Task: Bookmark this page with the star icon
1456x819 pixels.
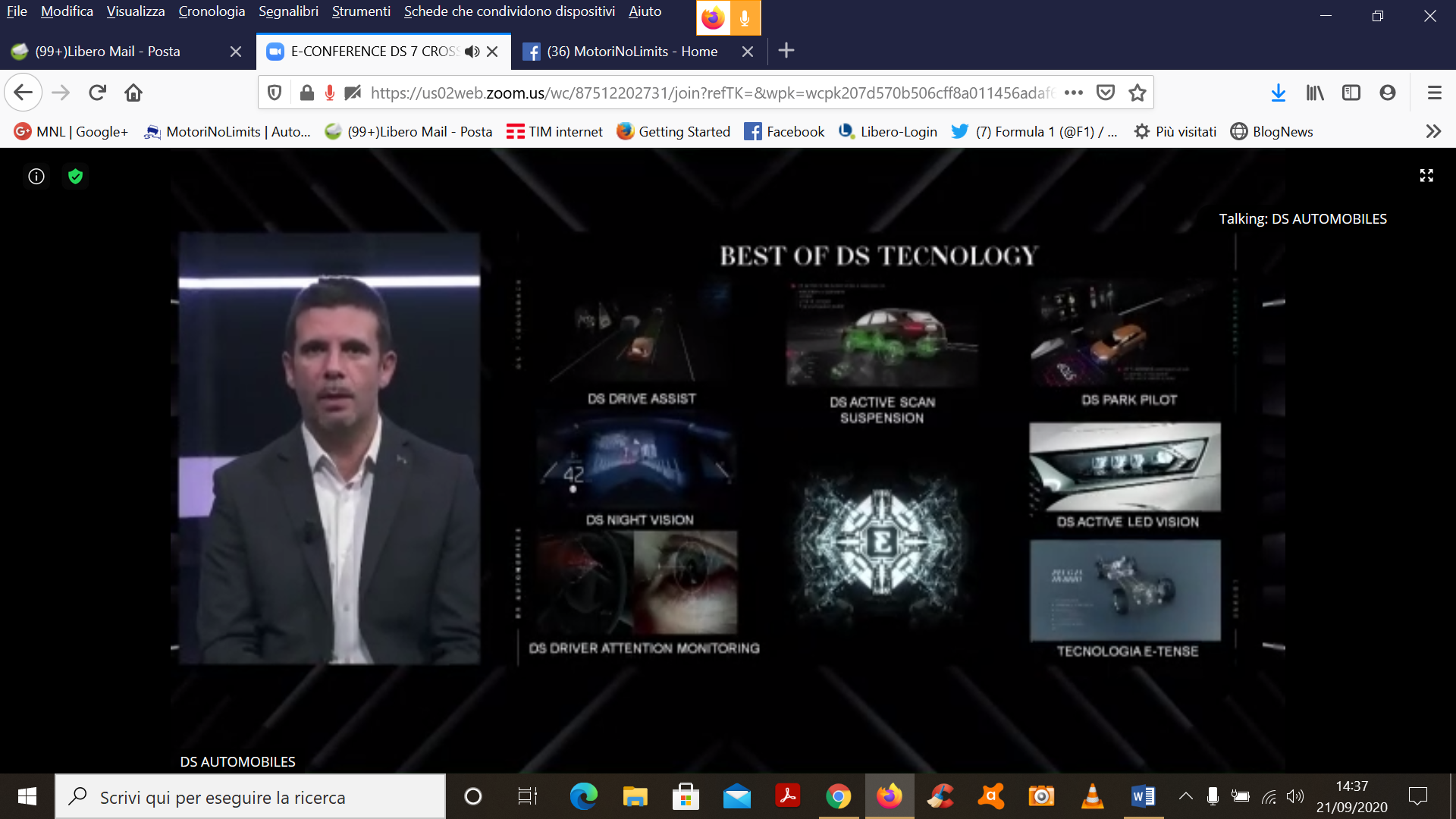Action: pyautogui.click(x=1137, y=93)
